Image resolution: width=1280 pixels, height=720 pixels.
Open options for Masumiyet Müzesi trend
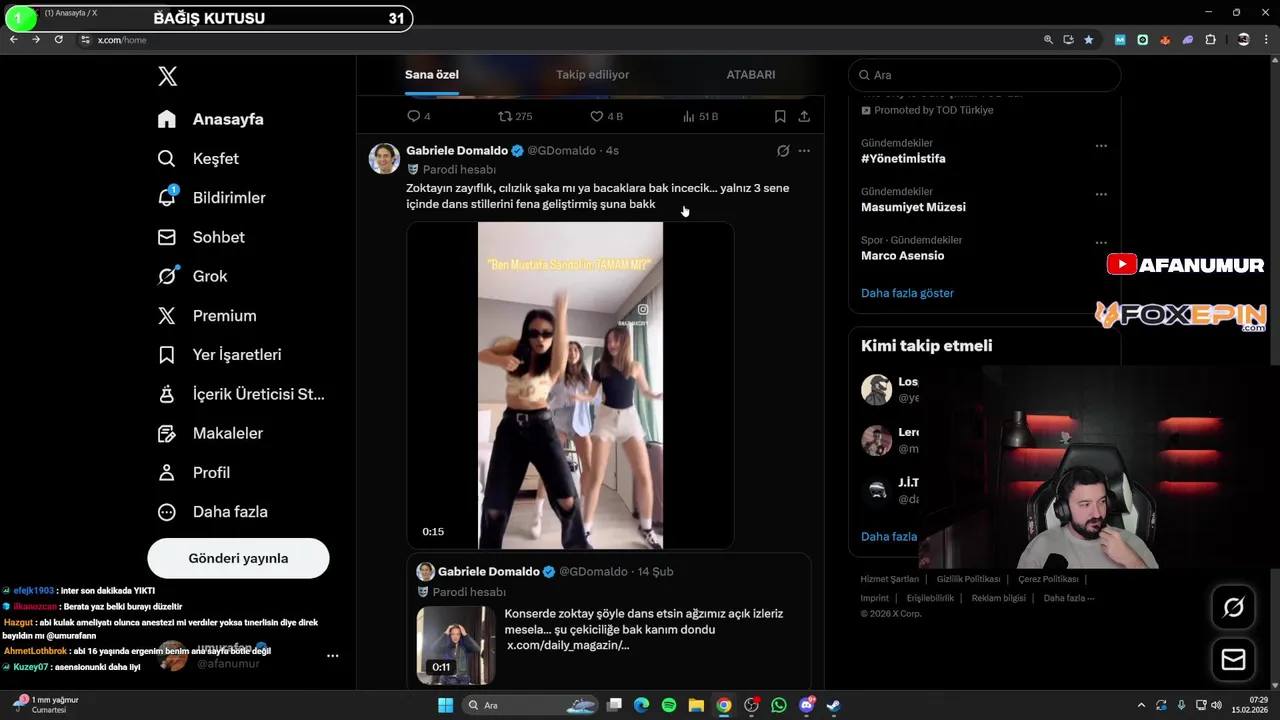pyautogui.click(x=1101, y=194)
